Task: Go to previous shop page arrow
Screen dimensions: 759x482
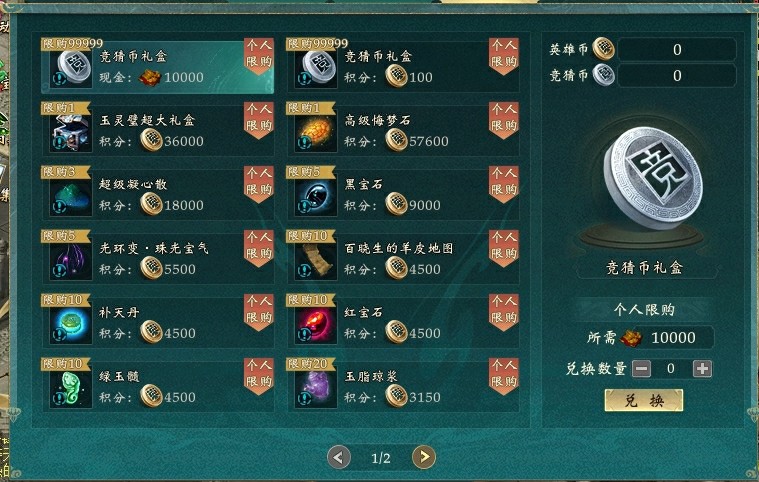Action: point(339,457)
